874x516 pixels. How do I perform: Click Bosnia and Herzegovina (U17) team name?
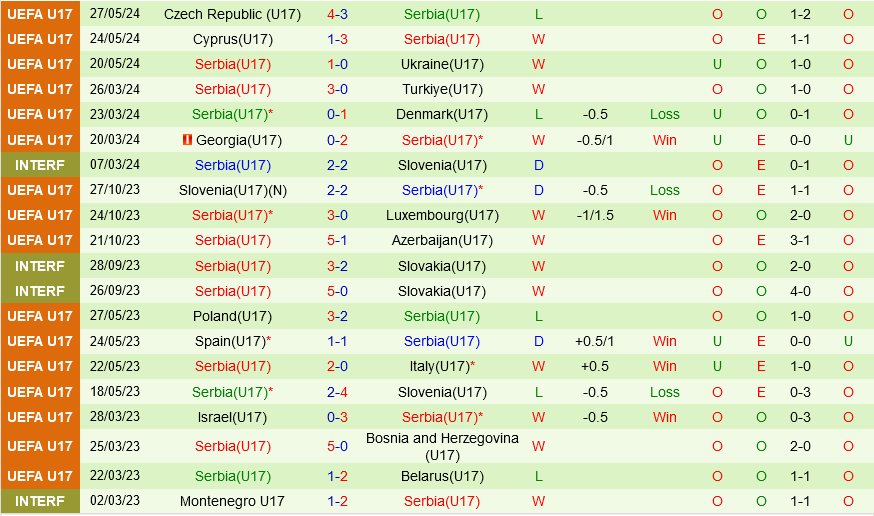[x=441, y=446]
